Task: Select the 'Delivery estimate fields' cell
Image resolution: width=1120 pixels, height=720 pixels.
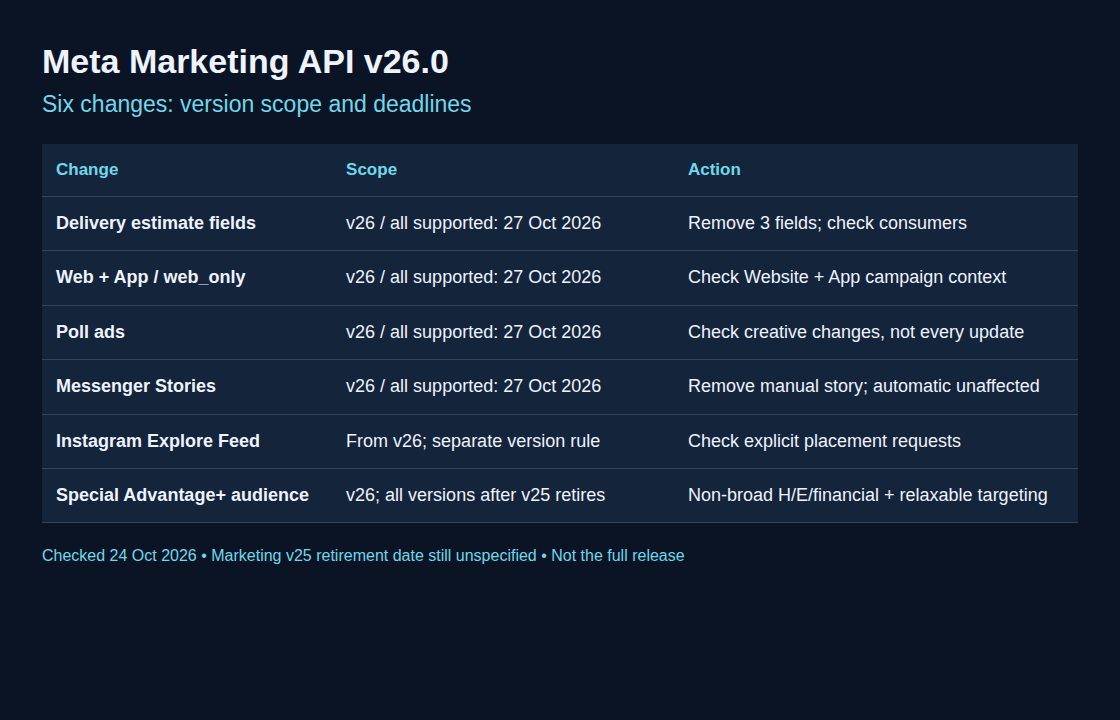Action: tap(156, 223)
